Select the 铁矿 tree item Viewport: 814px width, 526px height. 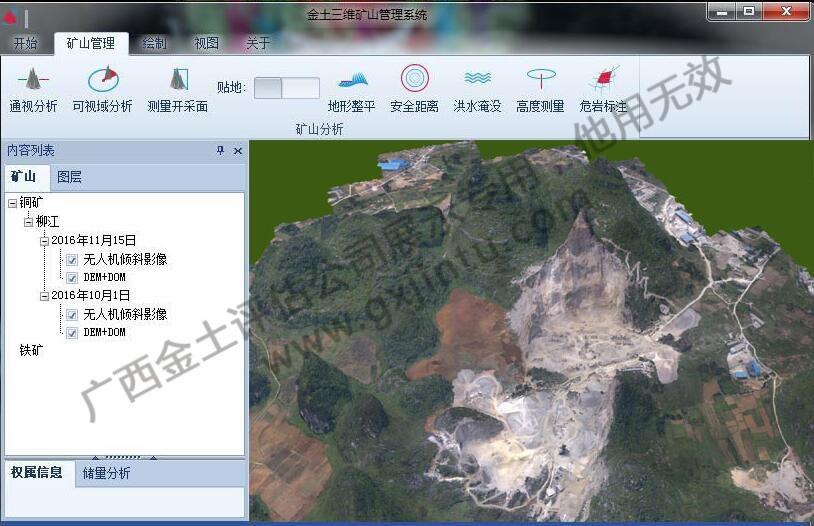[31, 350]
